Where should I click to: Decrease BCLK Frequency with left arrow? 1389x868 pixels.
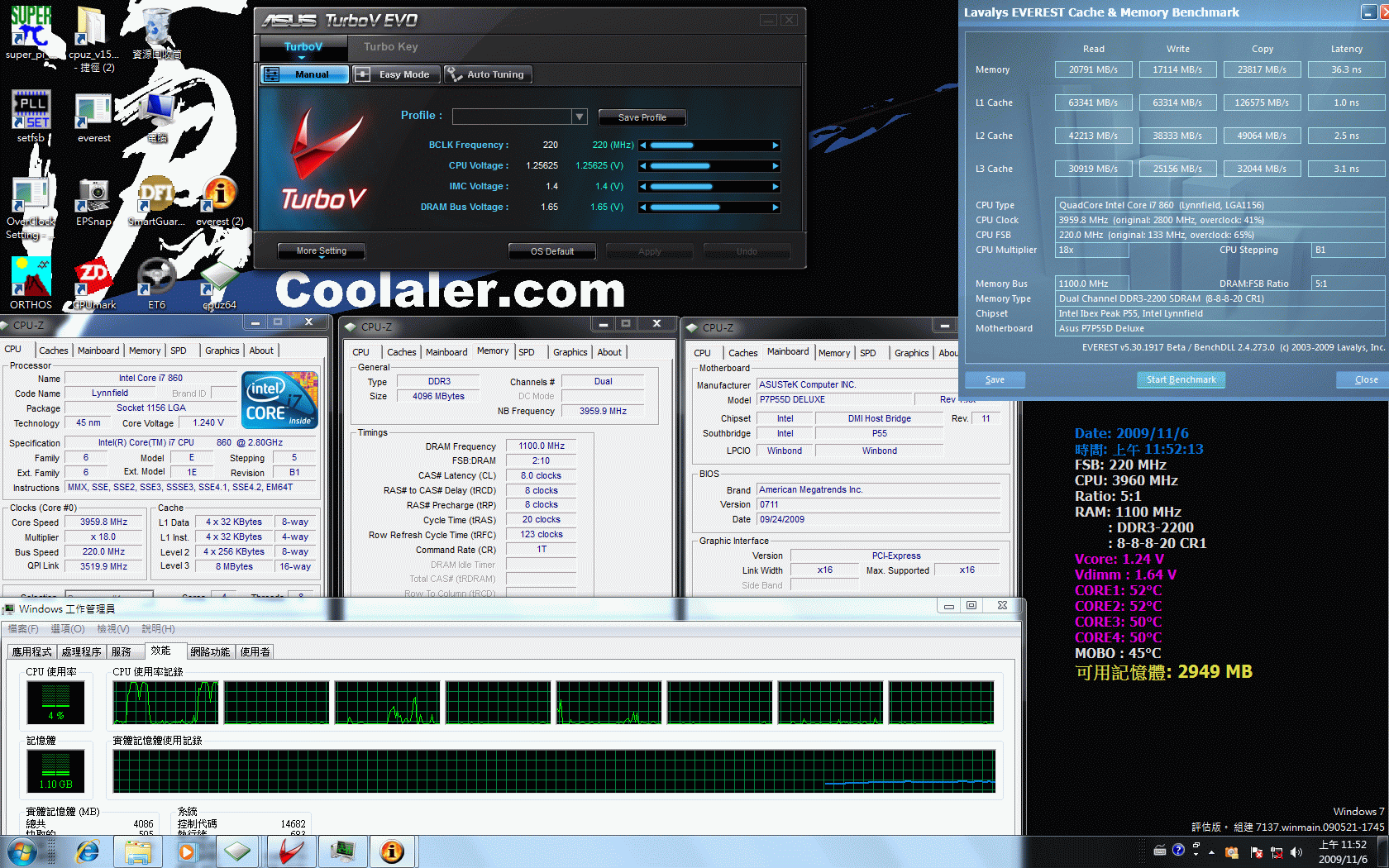[643, 145]
